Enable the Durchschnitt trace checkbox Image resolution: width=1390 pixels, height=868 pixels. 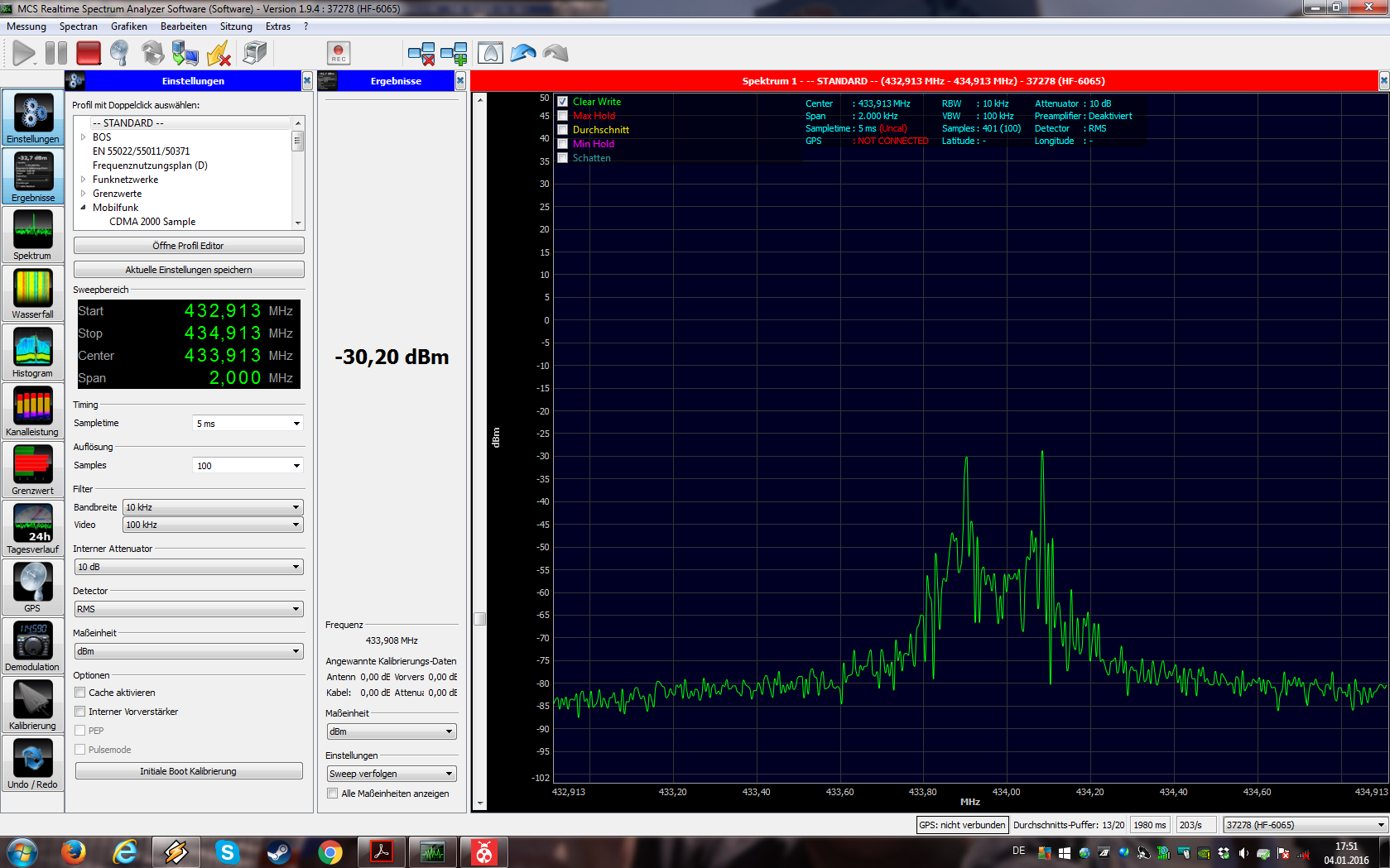pos(563,130)
